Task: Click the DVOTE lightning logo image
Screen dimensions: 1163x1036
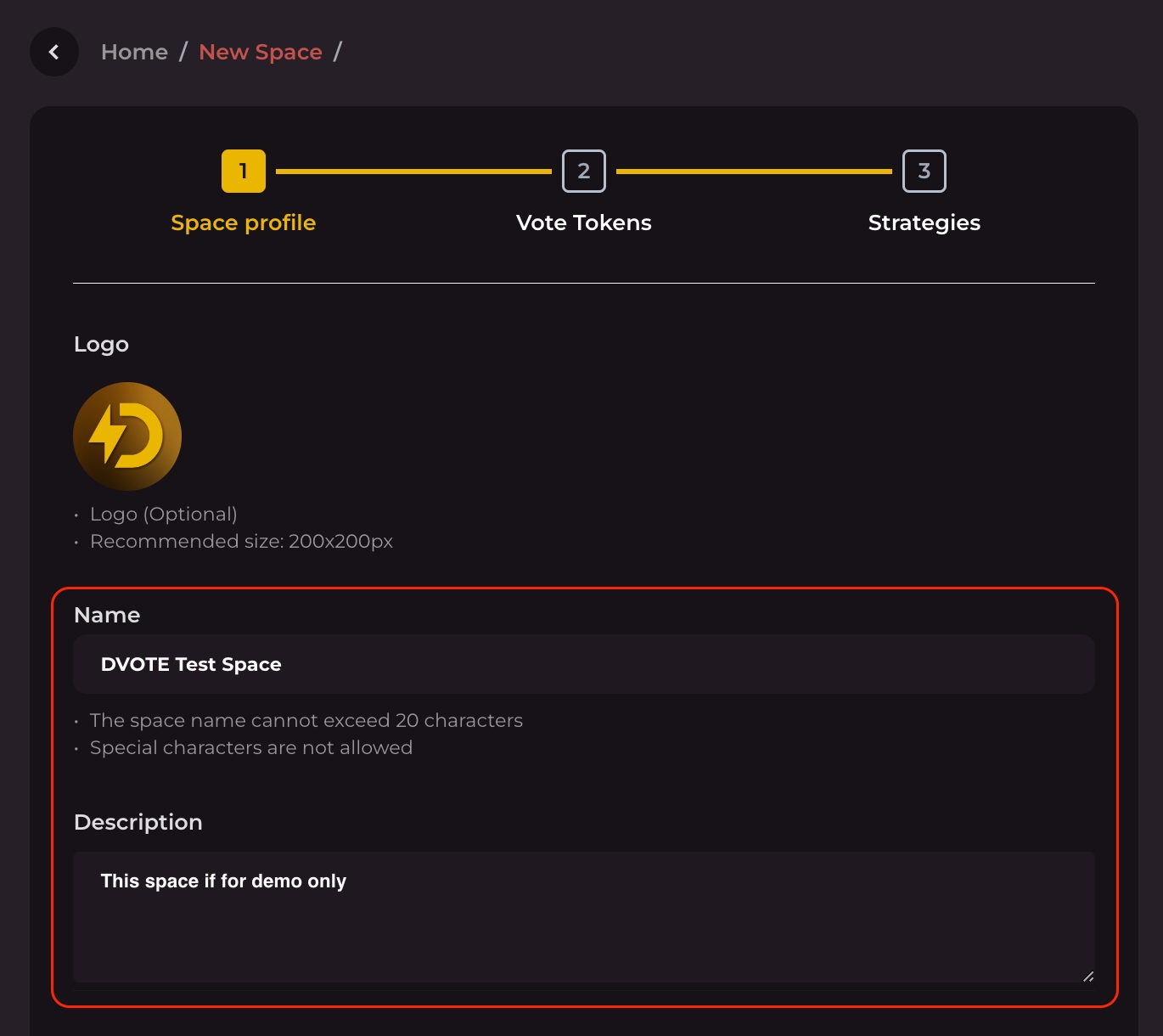Action: [x=127, y=436]
